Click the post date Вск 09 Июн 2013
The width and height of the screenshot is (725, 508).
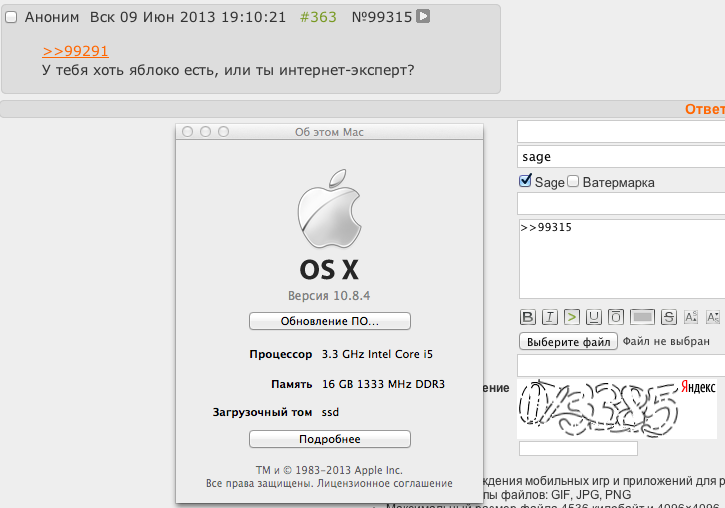152,17
